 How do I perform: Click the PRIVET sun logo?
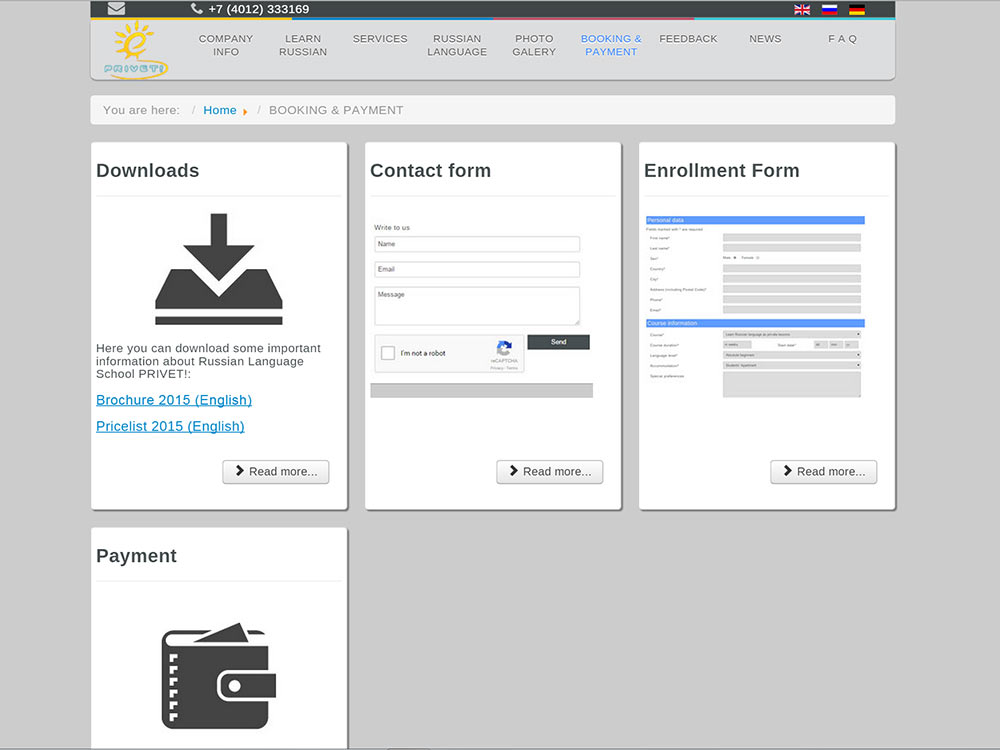[135, 50]
